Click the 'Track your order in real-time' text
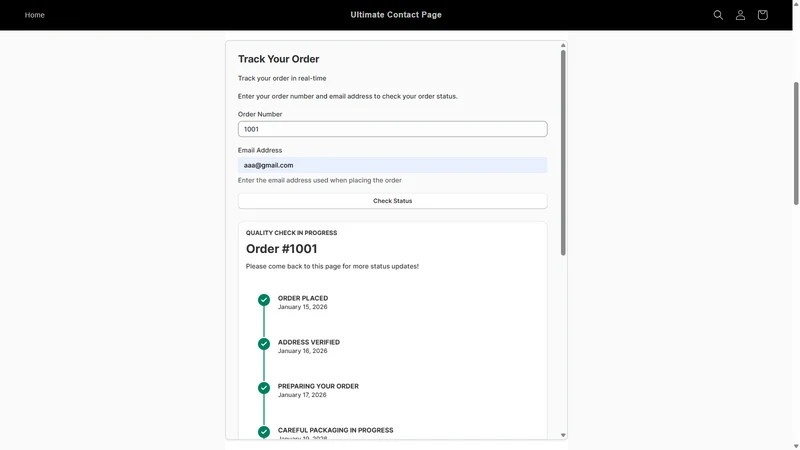Screen dimensions: 800x450 (x=282, y=78)
